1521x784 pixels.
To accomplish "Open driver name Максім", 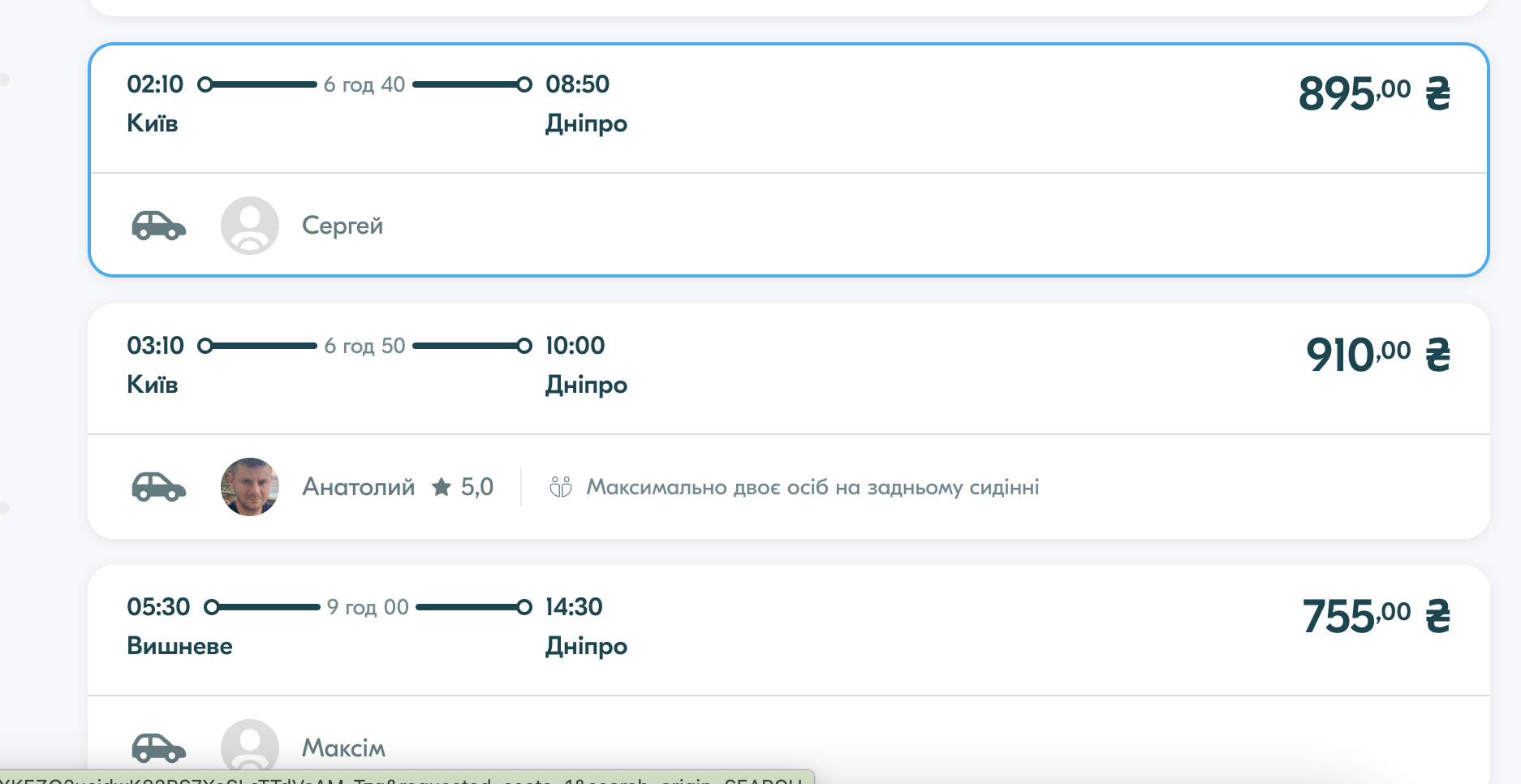I will click(343, 747).
